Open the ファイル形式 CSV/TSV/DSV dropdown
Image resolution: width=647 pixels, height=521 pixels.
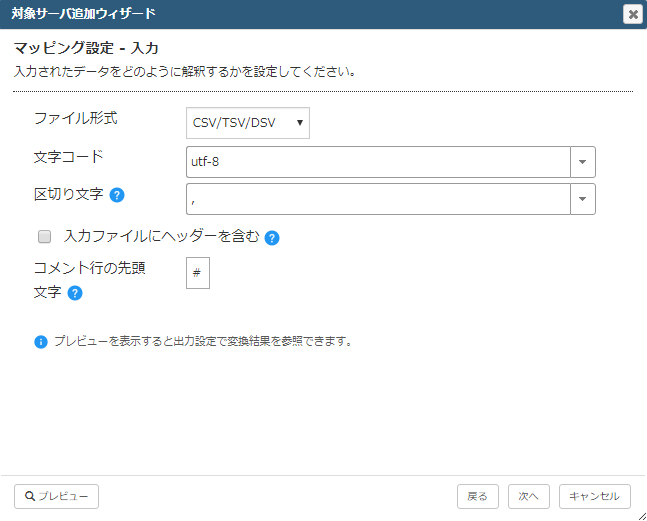click(x=248, y=123)
